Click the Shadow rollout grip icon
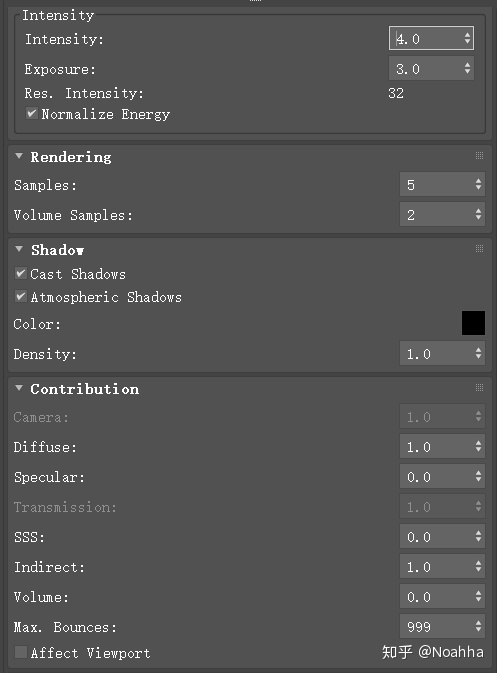The height and width of the screenshot is (673, 497). click(x=479, y=249)
